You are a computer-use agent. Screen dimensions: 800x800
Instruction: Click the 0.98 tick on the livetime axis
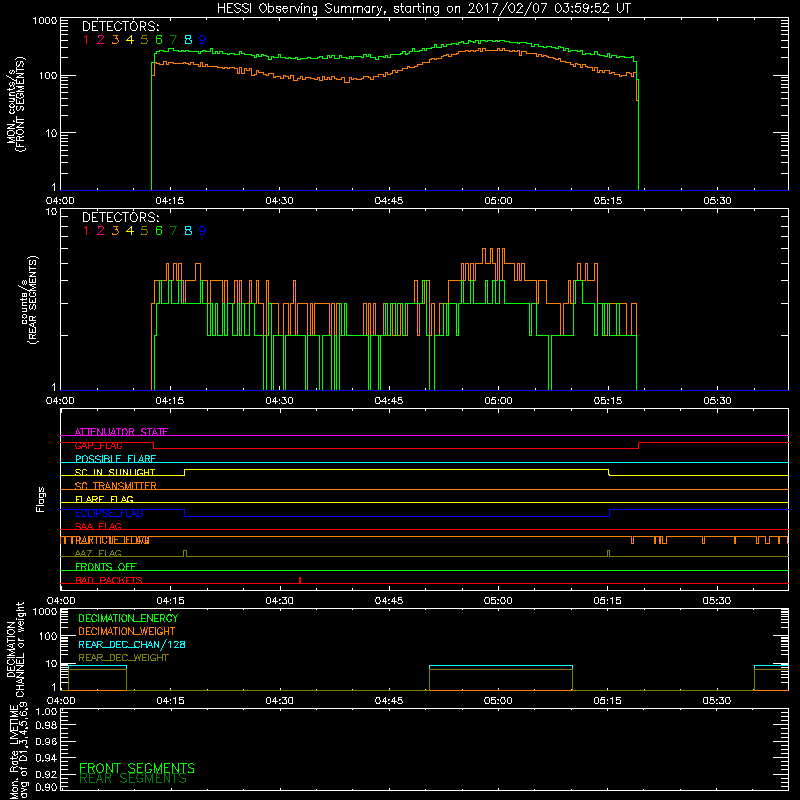pos(47,726)
